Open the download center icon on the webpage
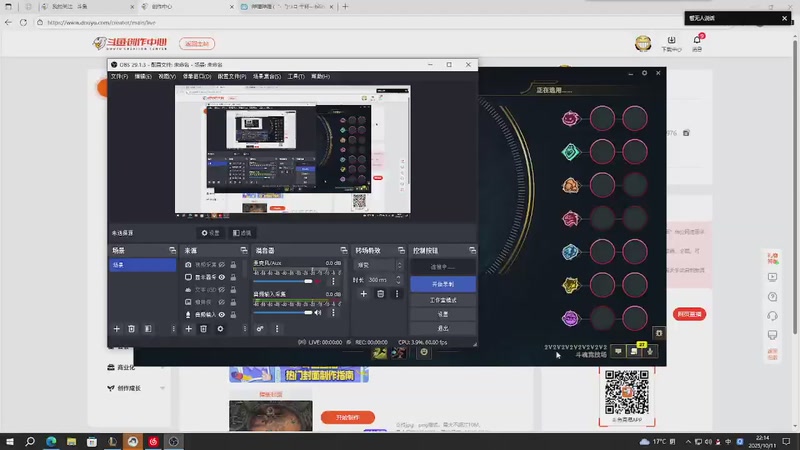The height and width of the screenshot is (450, 800). 671,43
